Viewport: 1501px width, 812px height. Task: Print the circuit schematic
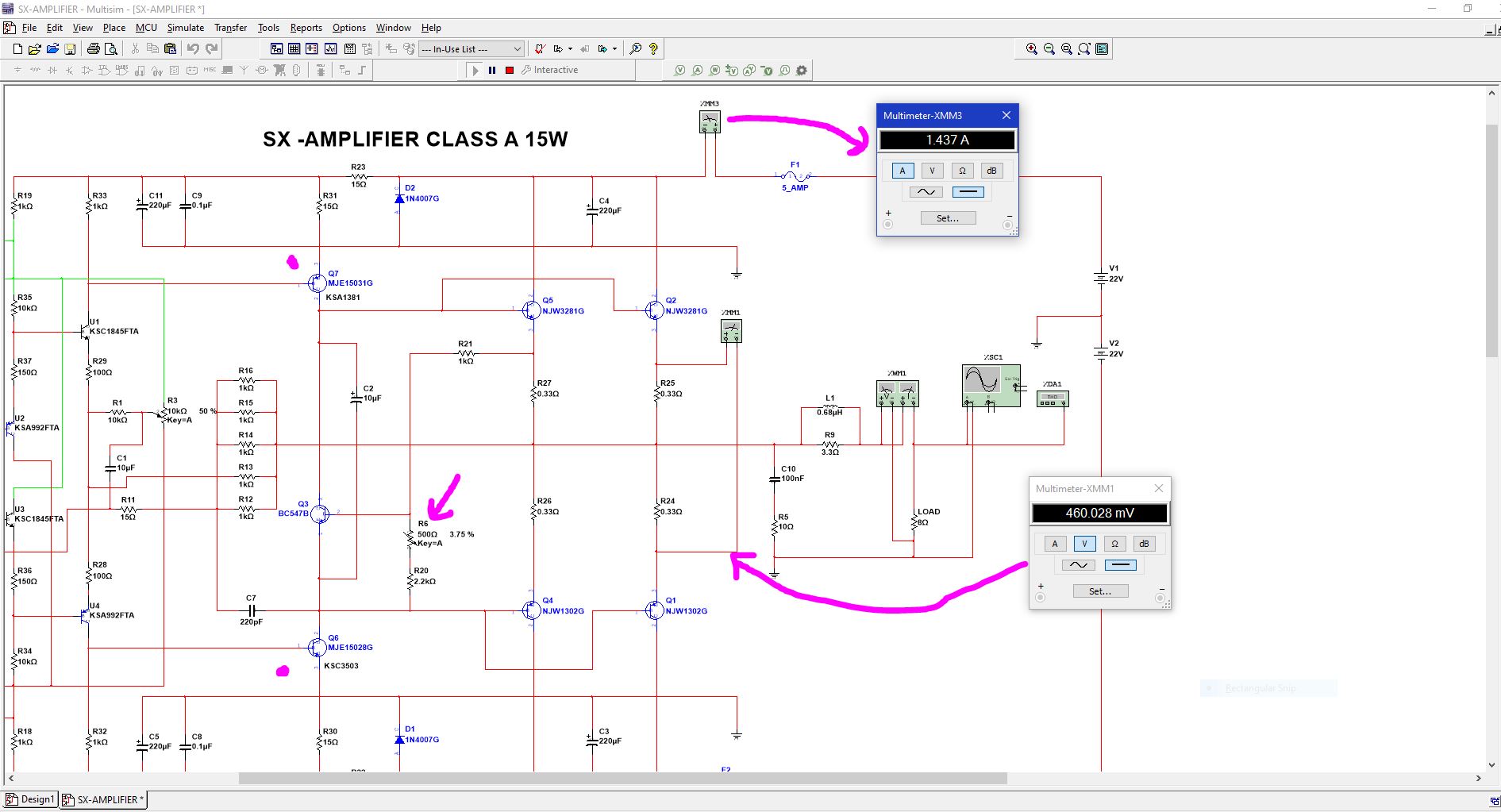[x=94, y=49]
